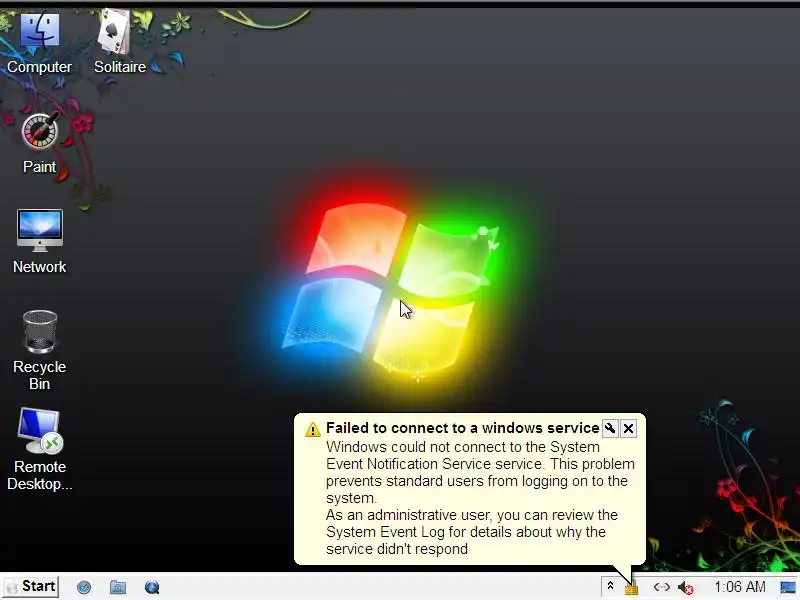The image size is (800, 600).
Task: Open the globe search icon in the taskbar
Action: click(x=152, y=587)
